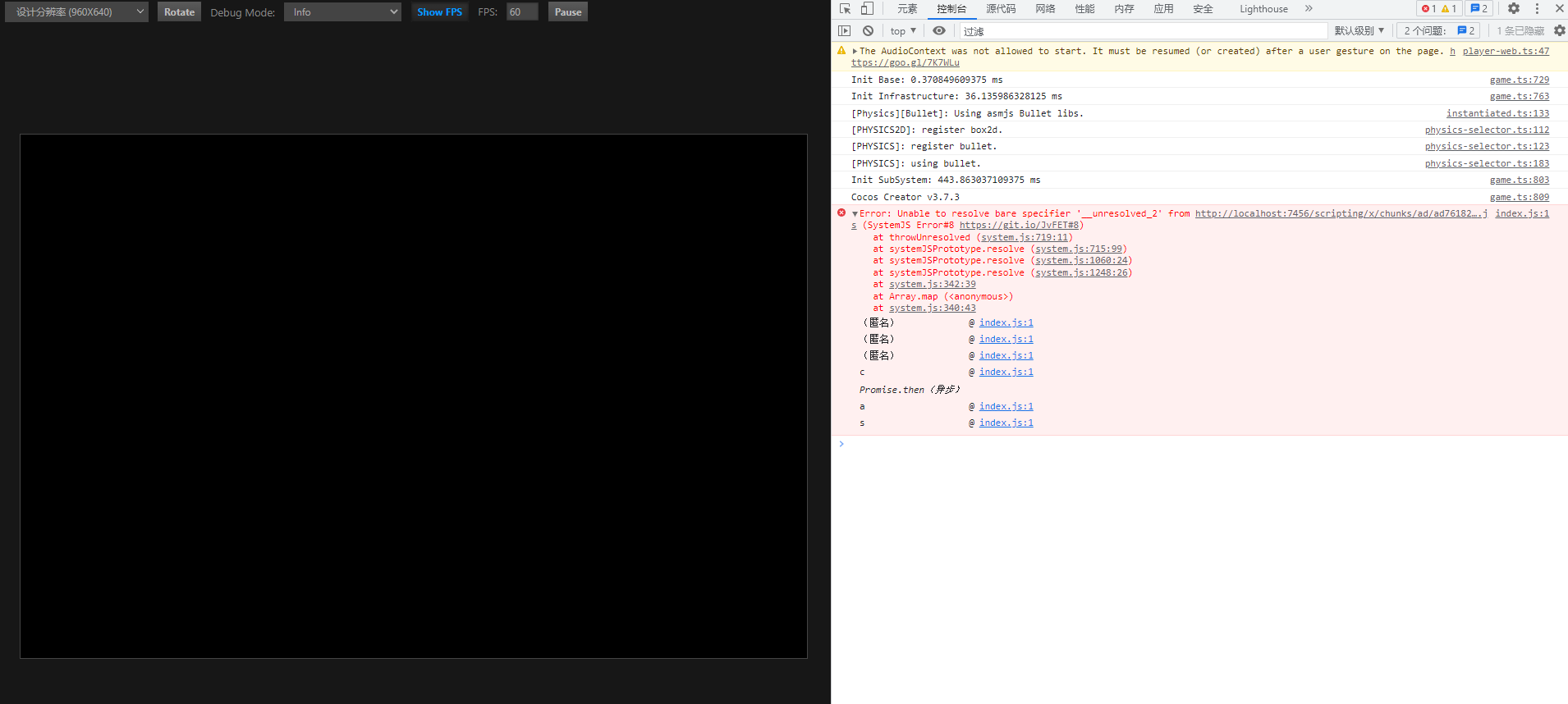Screen dimensions: 1568x704
Task: Show the console sidebar icon
Action: coord(844,31)
